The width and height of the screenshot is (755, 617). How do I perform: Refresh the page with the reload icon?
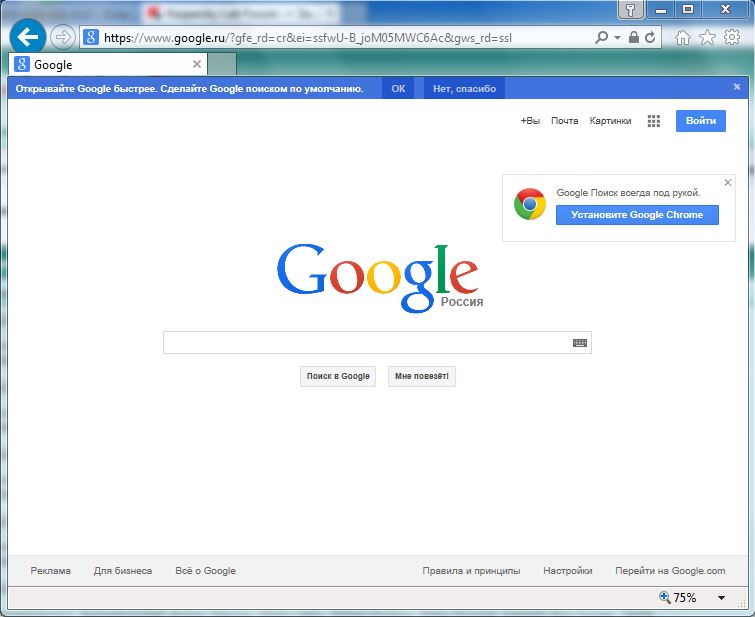point(650,37)
